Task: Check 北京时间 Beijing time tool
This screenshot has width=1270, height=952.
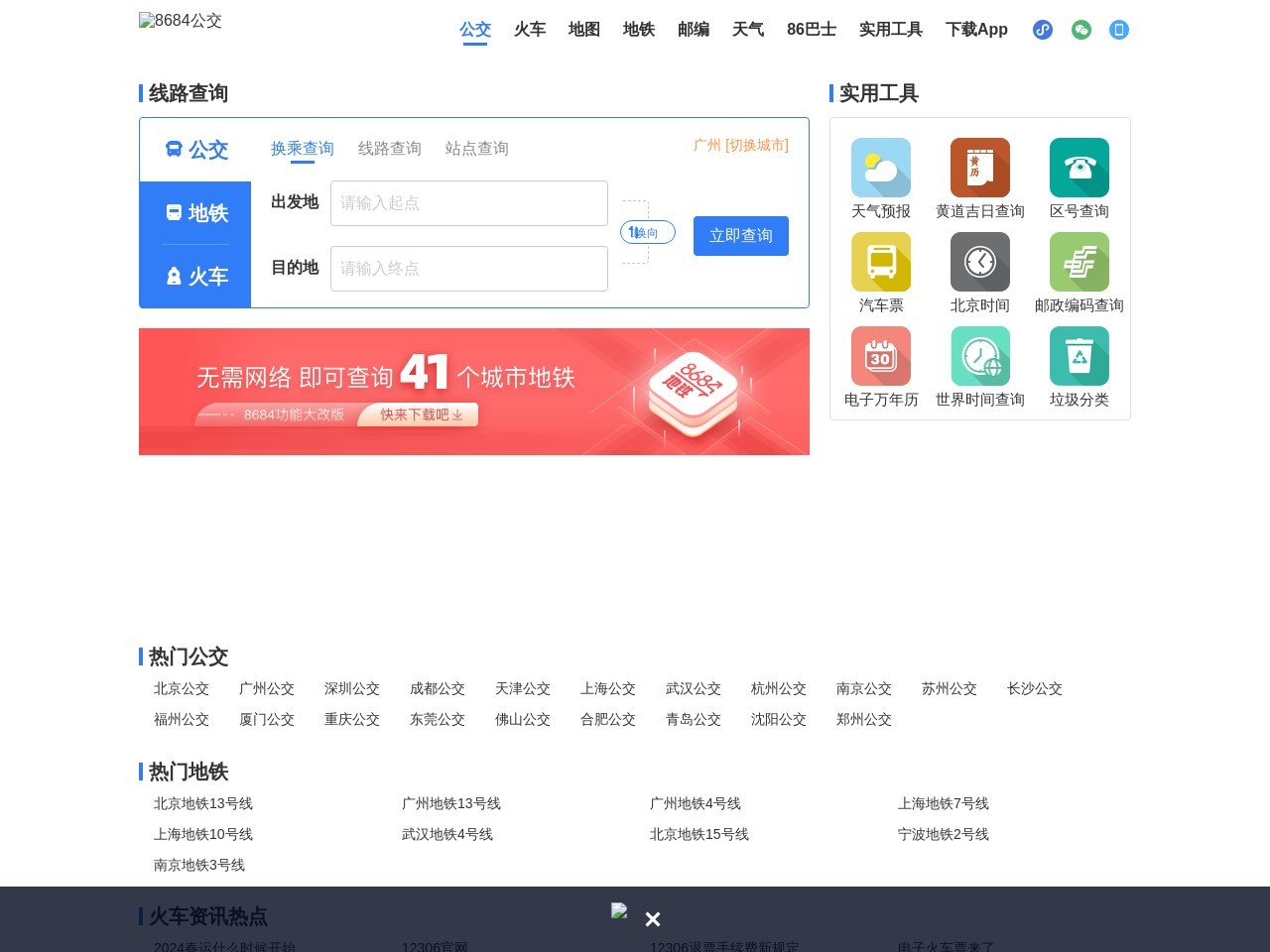Action: (979, 273)
